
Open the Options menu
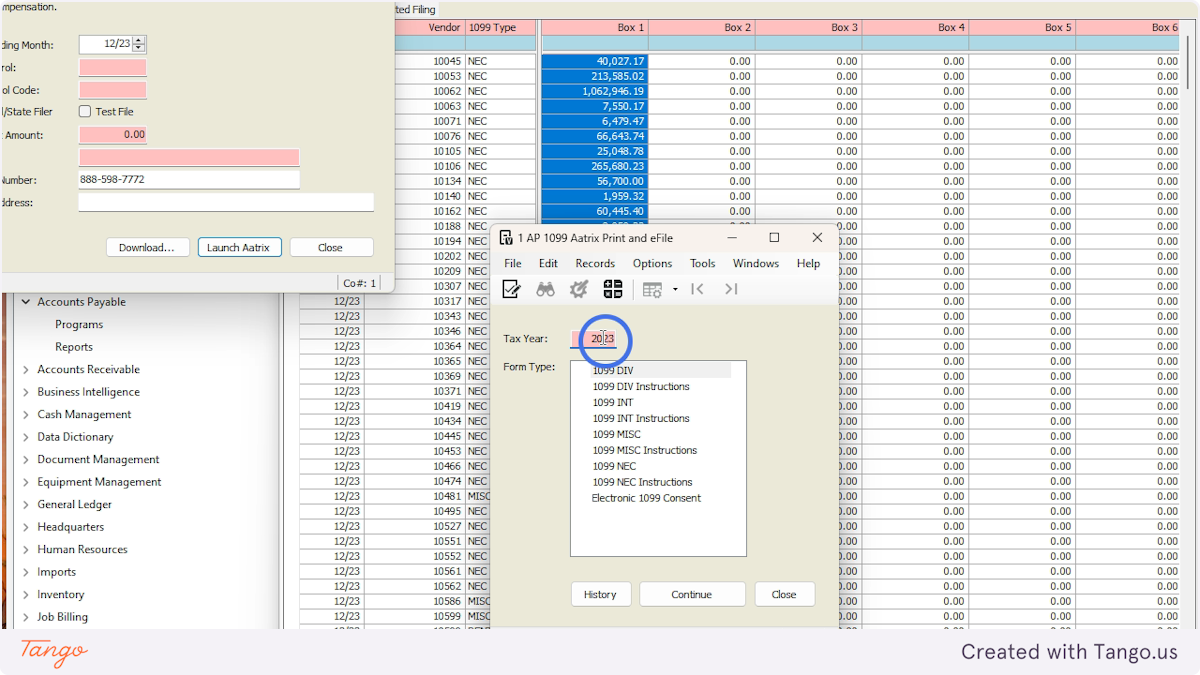pyautogui.click(x=652, y=263)
